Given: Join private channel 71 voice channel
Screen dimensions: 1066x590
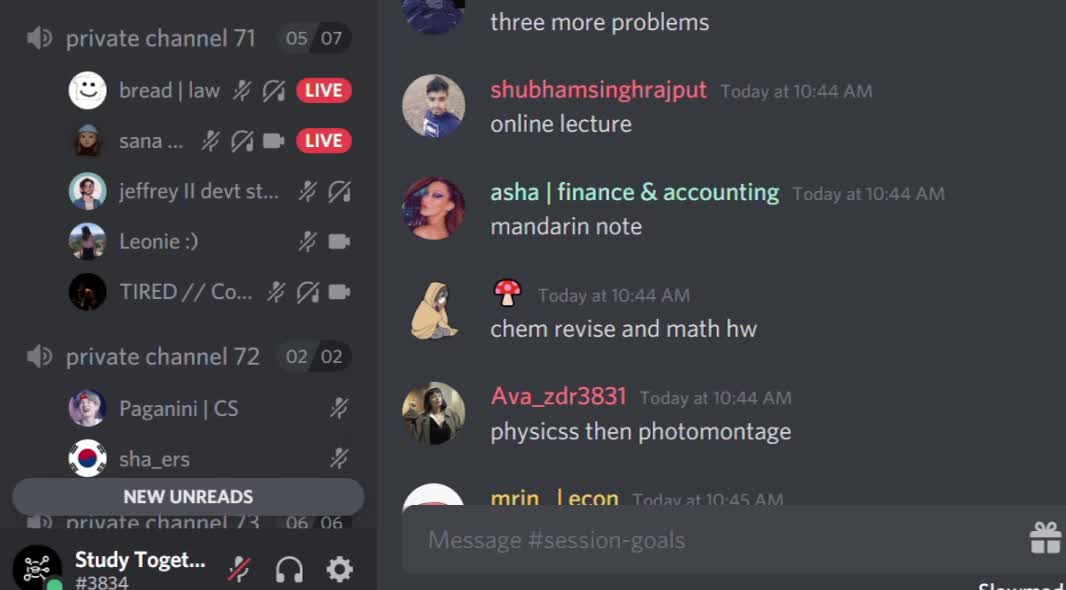Looking at the screenshot, I should click(x=160, y=38).
